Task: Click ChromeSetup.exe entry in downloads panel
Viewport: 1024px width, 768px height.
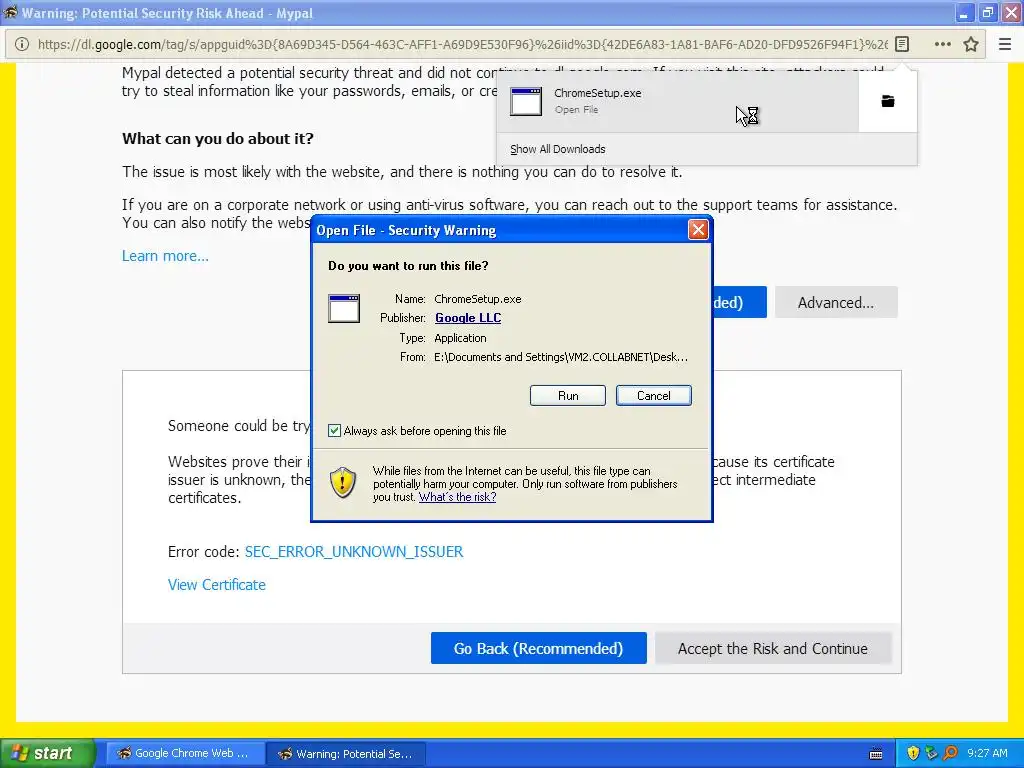Action: pyautogui.click(x=677, y=101)
